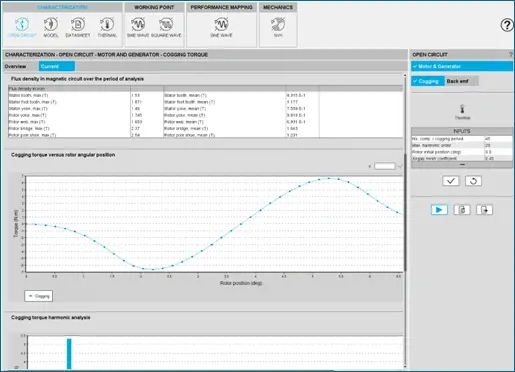515x372 pixels.
Task: Click the help question mark icon
Action: [507, 25]
